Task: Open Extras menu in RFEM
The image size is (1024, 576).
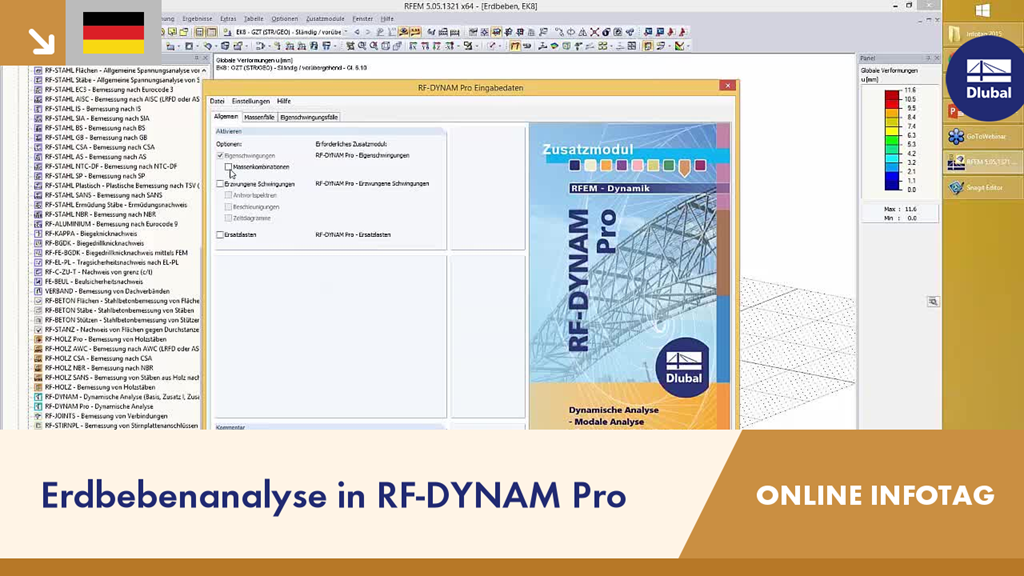Action: 228,19
